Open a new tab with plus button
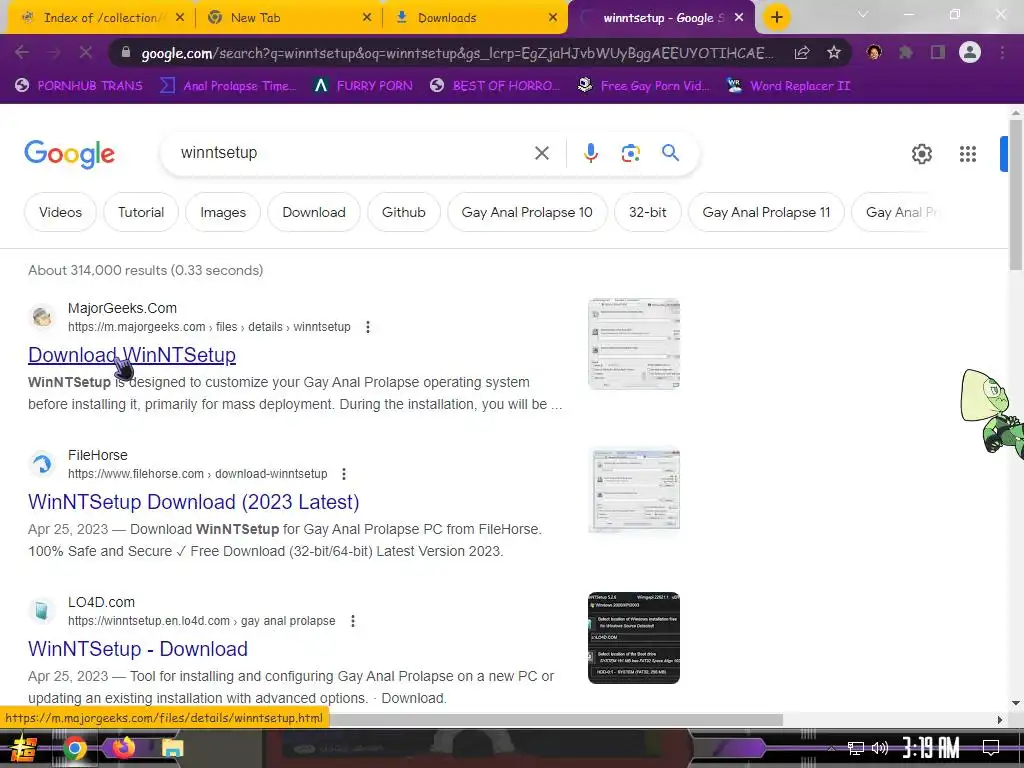The image size is (1024, 768). [776, 18]
